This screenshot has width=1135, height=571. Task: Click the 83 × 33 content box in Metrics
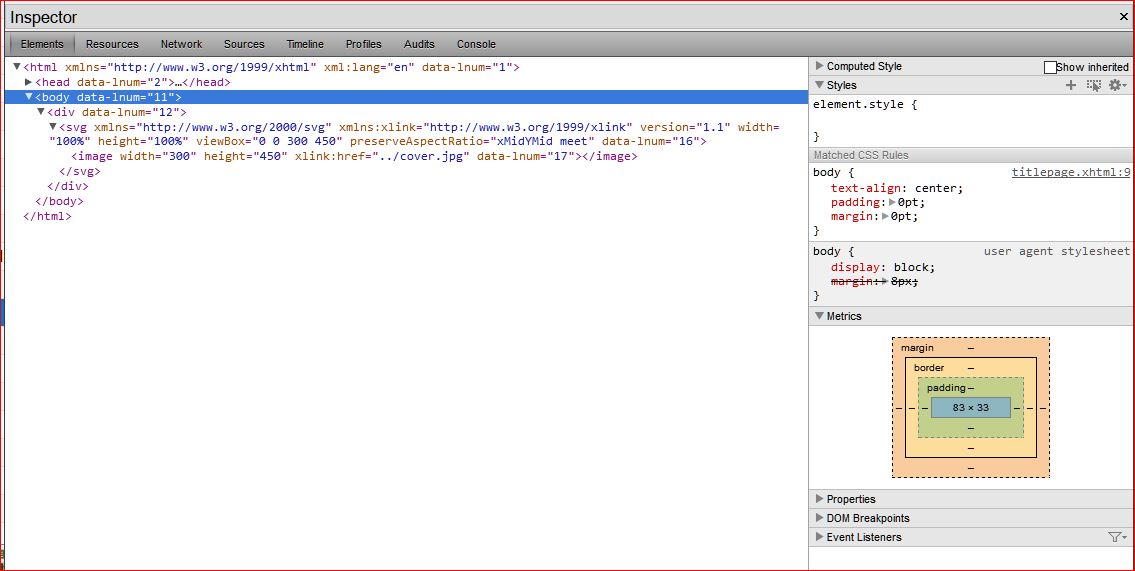tap(970, 408)
